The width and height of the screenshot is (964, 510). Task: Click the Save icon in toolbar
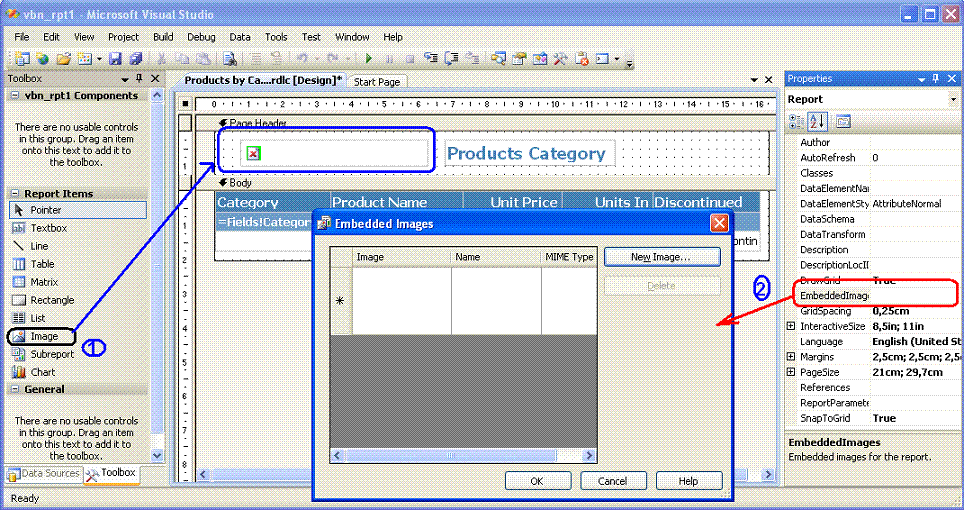(115, 59)
